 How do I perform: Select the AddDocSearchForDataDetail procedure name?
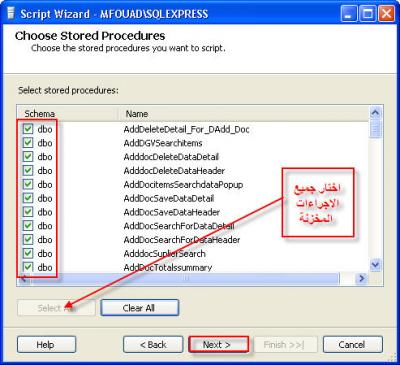click(179, 226)
